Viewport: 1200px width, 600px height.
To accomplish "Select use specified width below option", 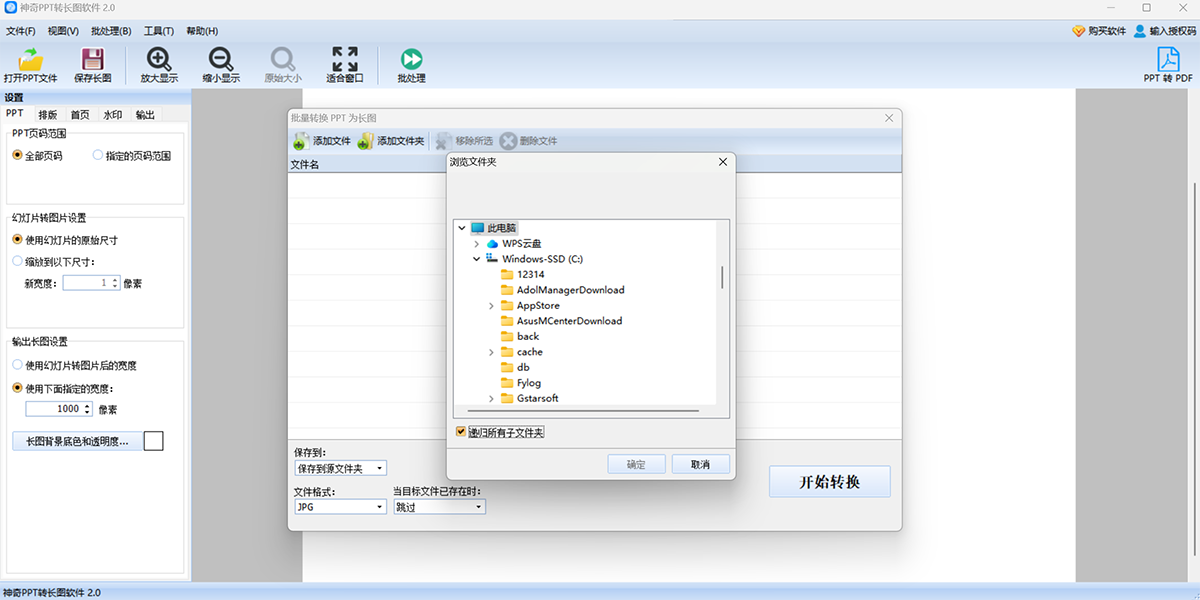I will tap(17, 388).
